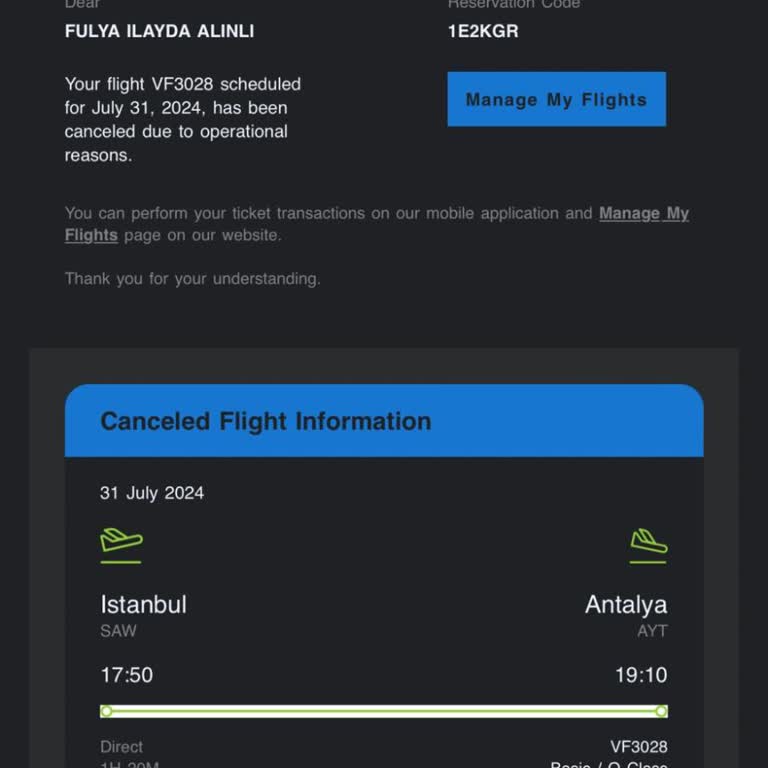Screen dimensions: 768x768
Task: Click the 17:50 departure time
Action: pyautogui.click(x=127, y=675)
